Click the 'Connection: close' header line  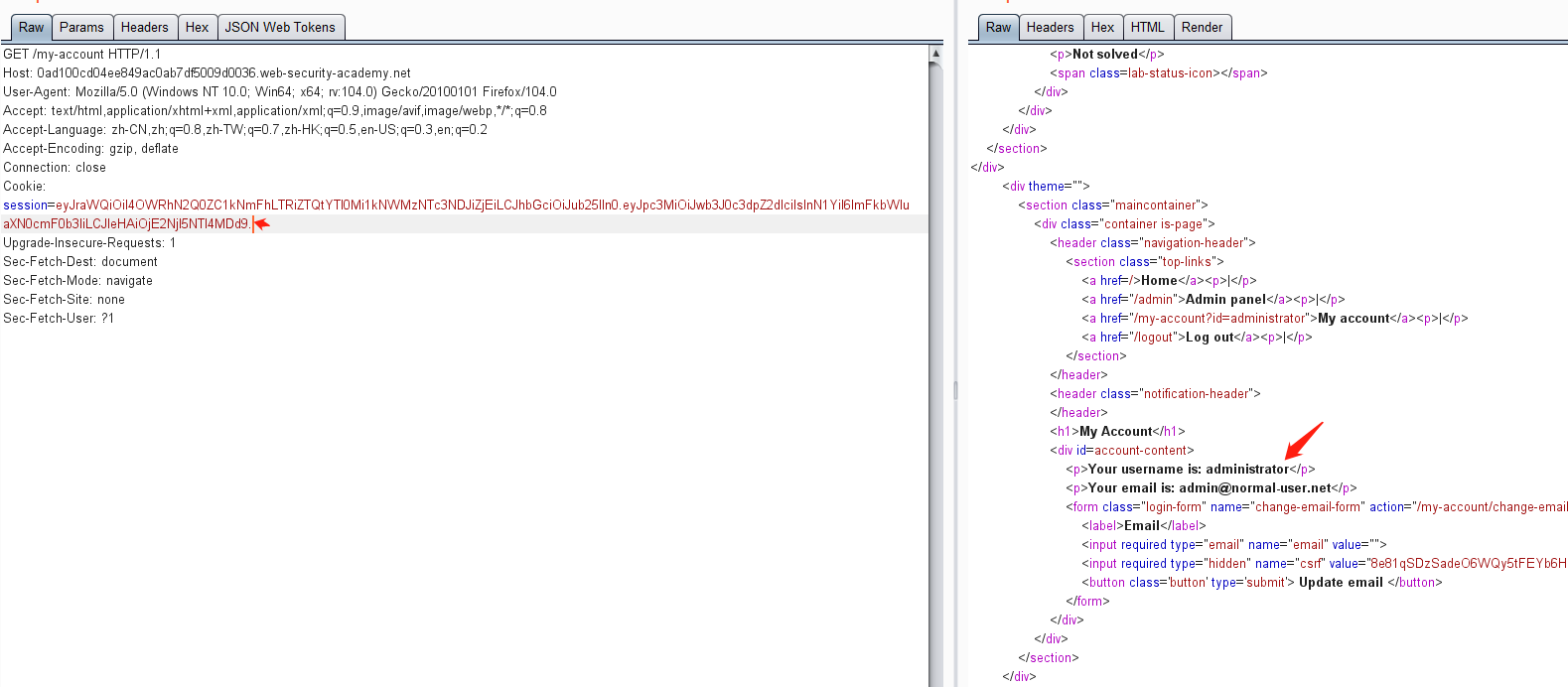[x=55, y=168]
